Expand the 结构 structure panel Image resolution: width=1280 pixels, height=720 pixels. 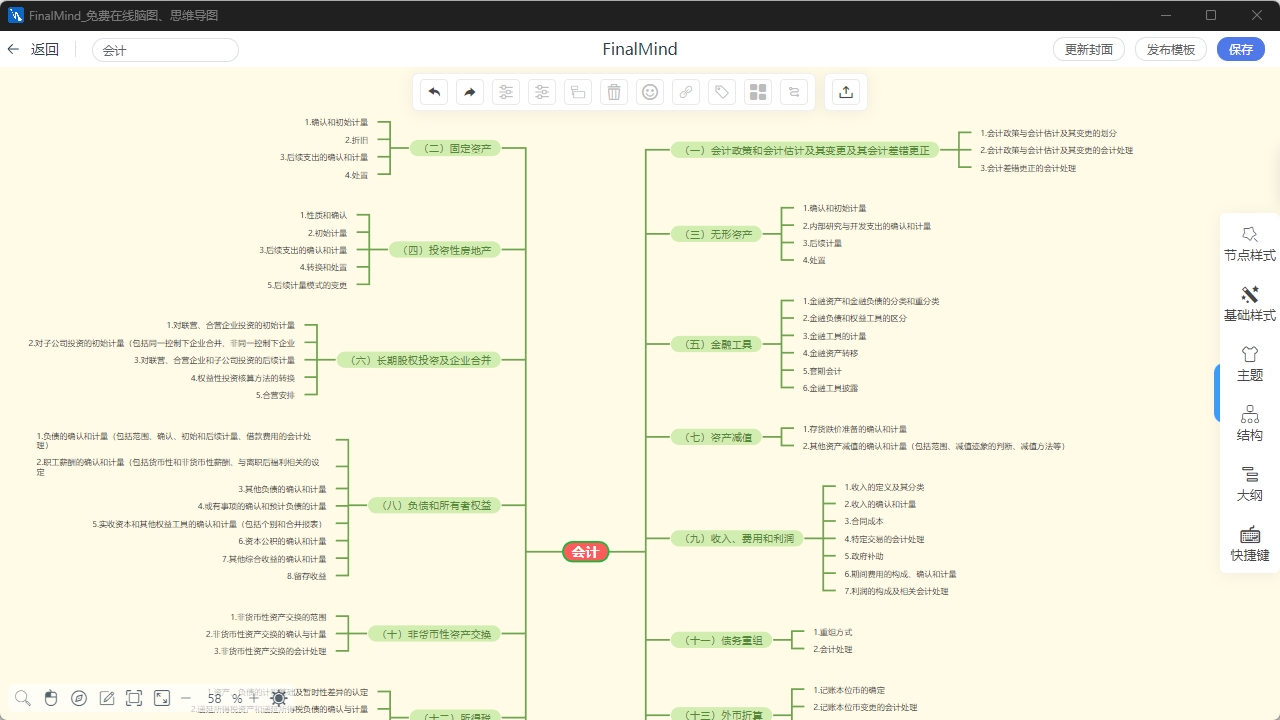pyautogui.click(x=1249, y=423)
